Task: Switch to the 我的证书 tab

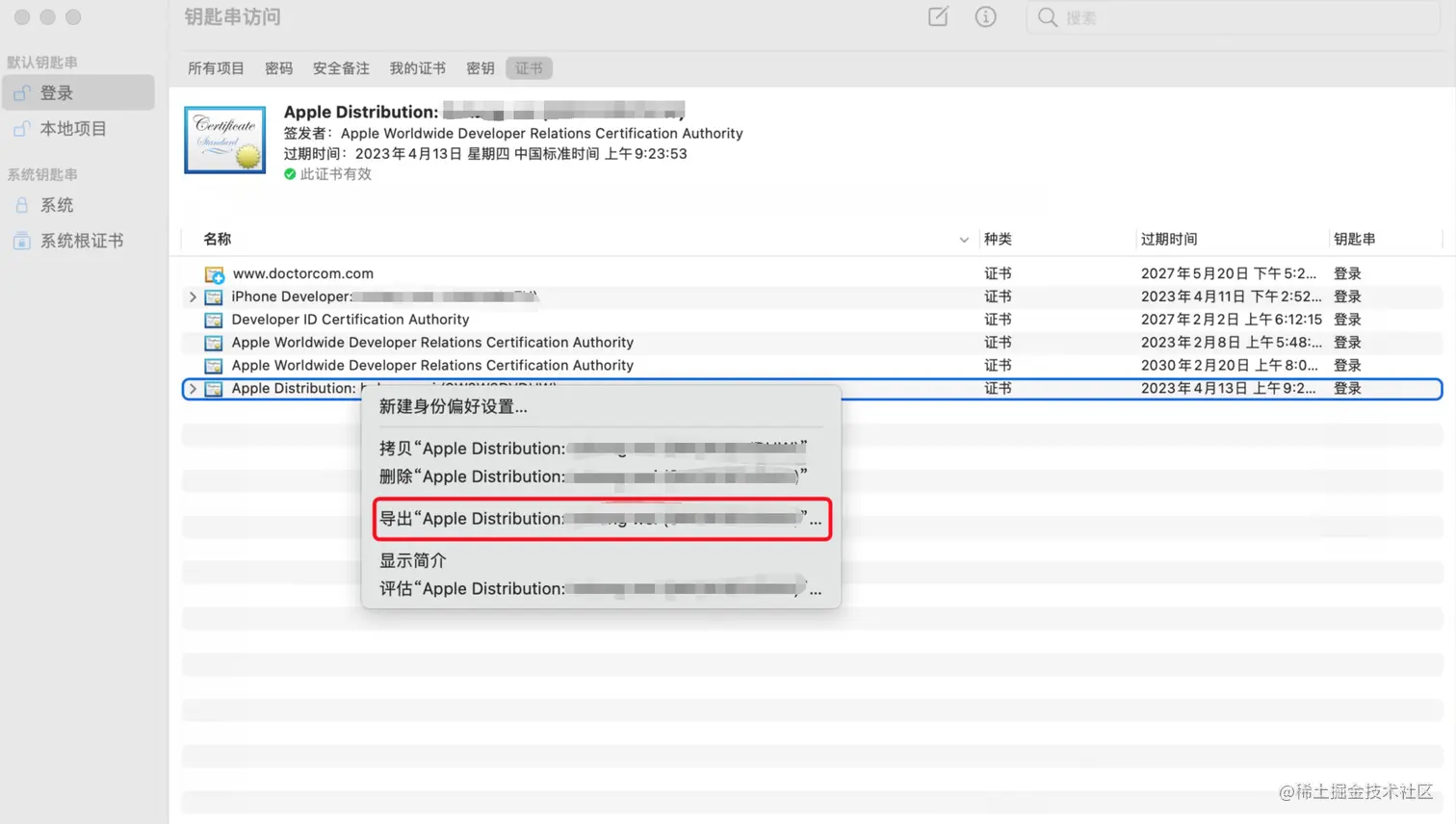Action: coord(418,67)
